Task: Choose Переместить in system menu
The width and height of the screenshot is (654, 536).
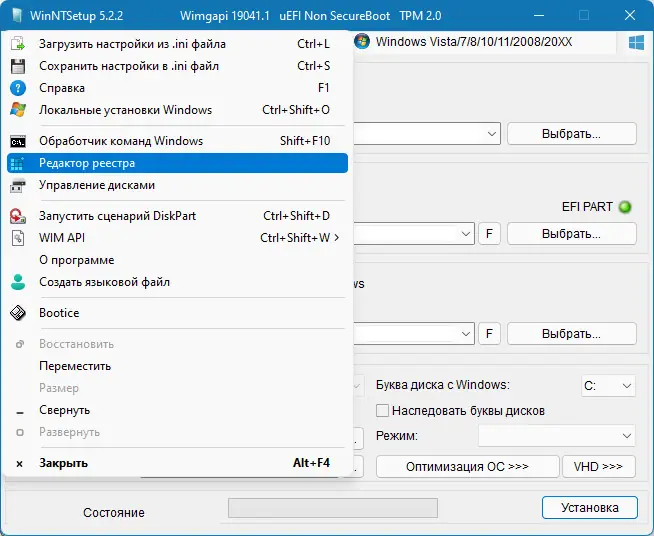Action: [177, 366]
